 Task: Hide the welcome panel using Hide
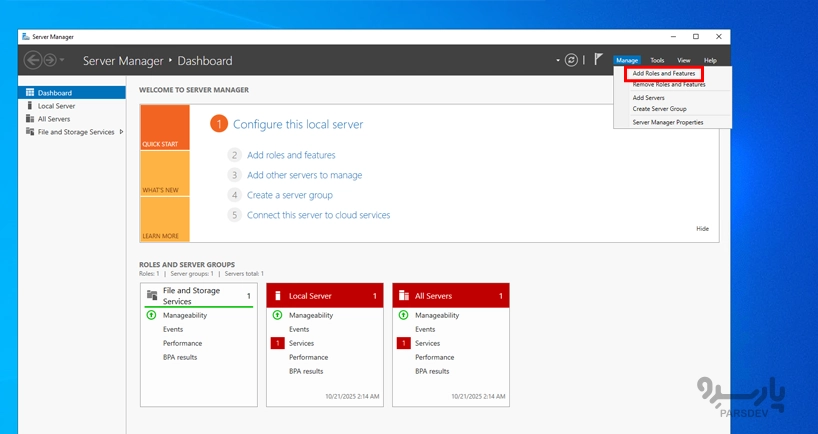coord(702,228)
